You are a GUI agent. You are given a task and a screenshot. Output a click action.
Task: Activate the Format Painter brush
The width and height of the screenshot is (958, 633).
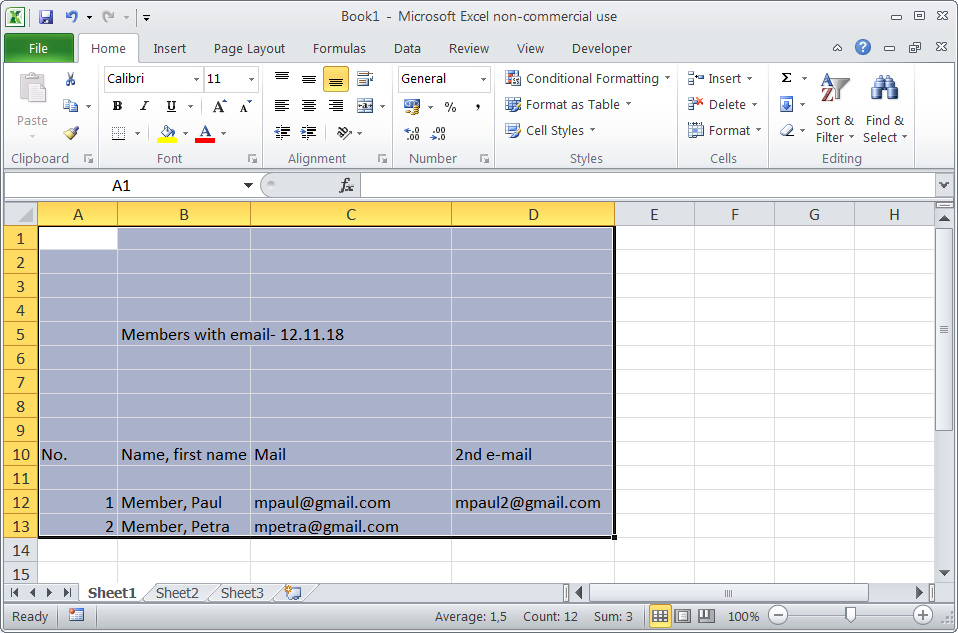coord(71,132)
